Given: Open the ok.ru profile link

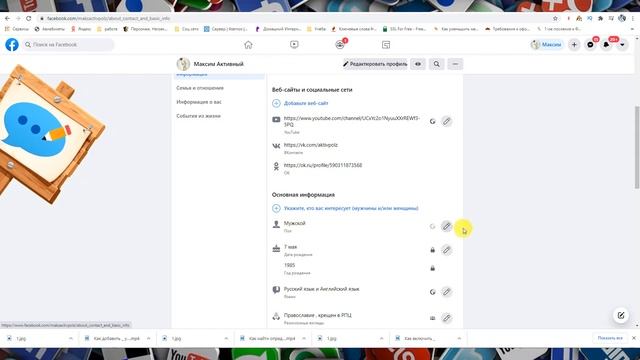Looking at the screenshot, I should pyautogui.click(x=323, y=165).
